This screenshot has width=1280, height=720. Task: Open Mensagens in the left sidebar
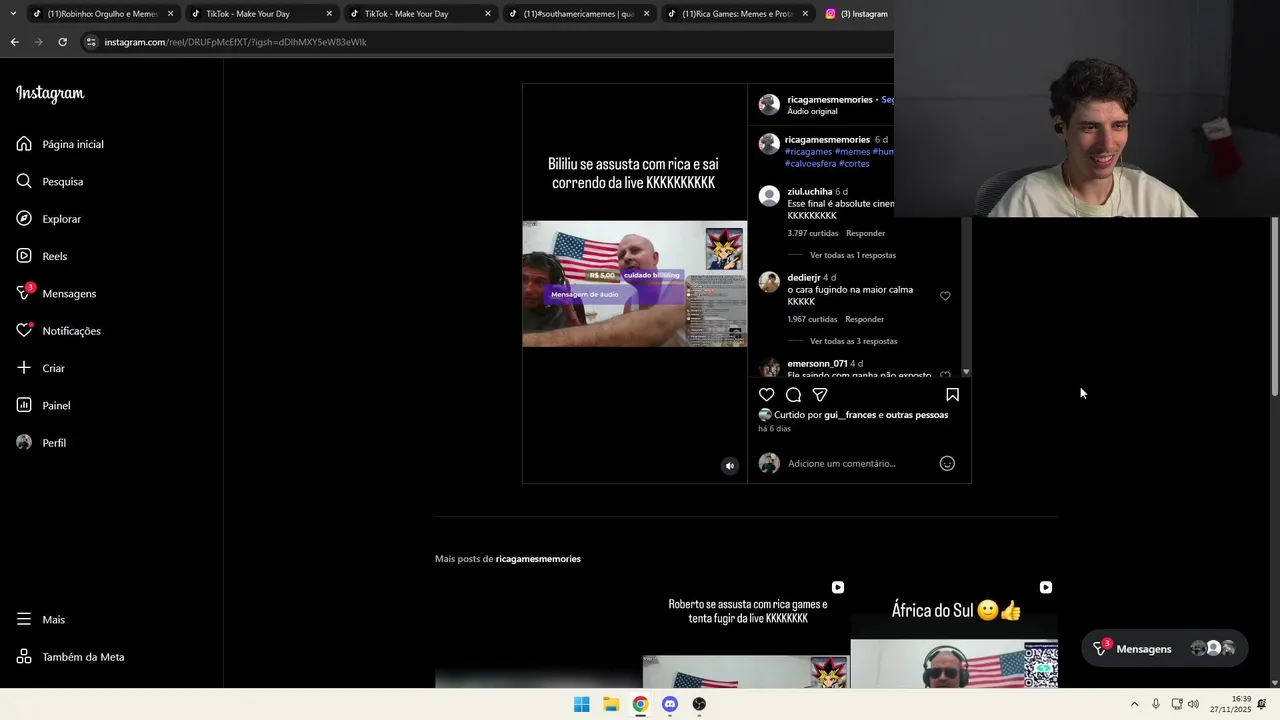click(56, 293)
